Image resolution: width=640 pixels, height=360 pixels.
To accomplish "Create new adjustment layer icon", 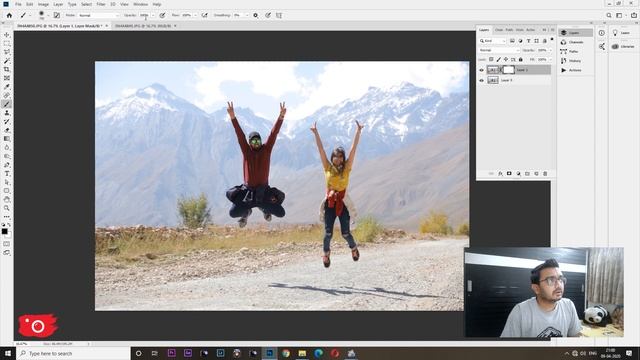I will (x=518, y=173).
